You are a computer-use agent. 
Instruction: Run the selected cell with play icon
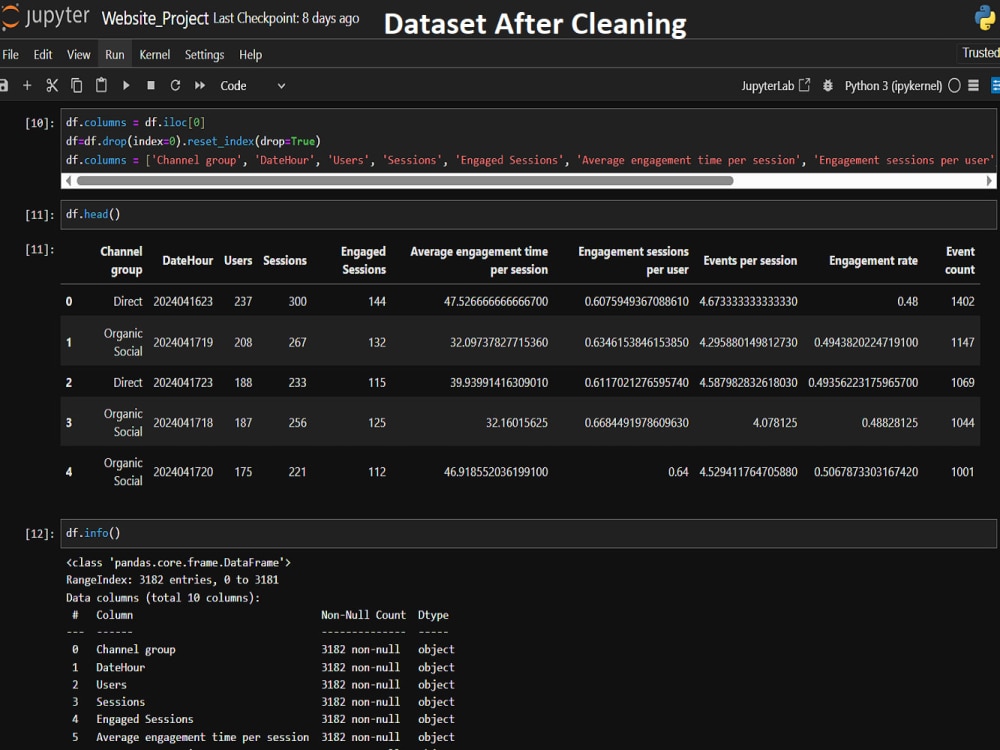click(x=126, y=85)
